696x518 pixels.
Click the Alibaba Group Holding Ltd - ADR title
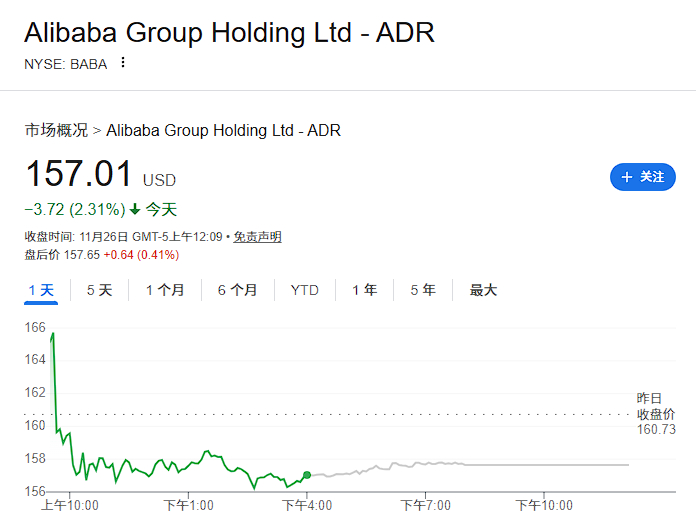(229, 32)
